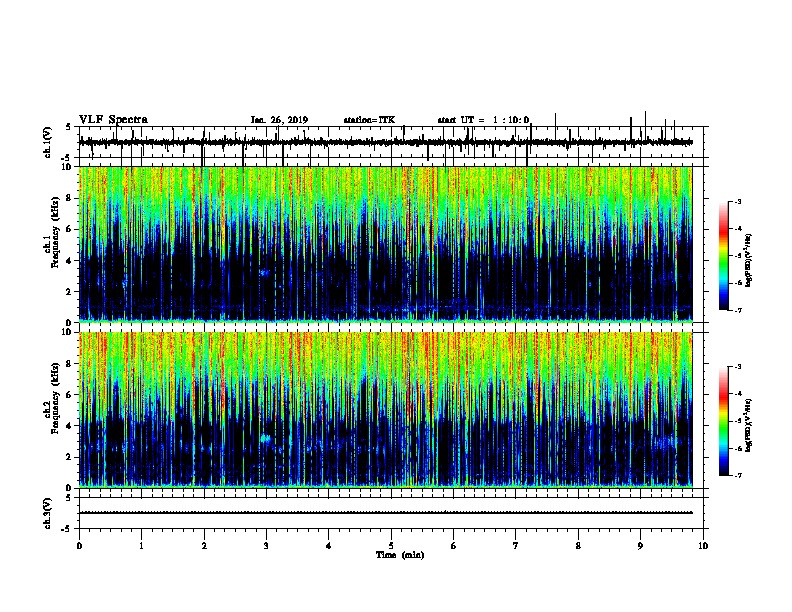Click ch.1 frequency axis tick "6"
Screen dimensions: 792x612
(x=70, y=229)
